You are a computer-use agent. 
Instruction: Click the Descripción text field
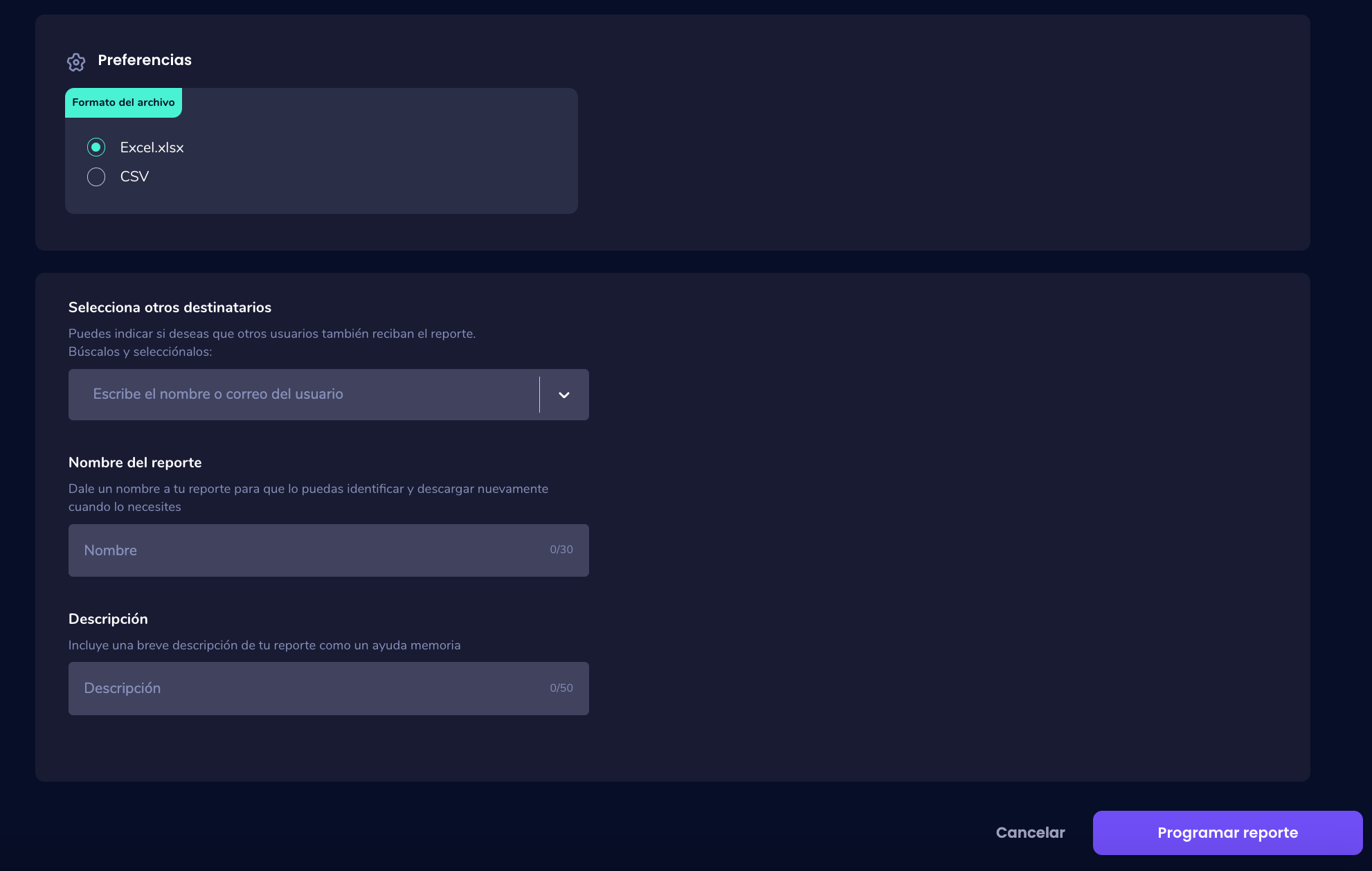[x=305, y=688]
